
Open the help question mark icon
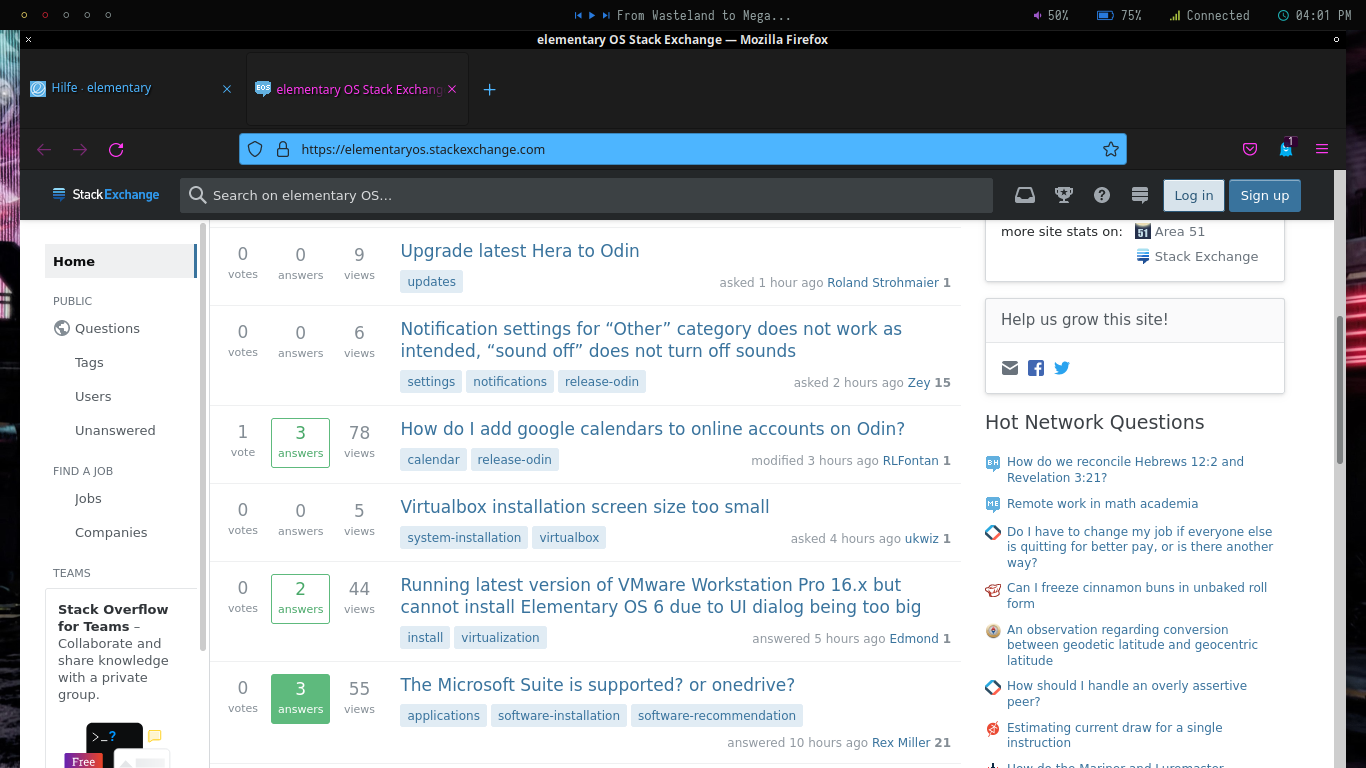tap(1102, 195)
